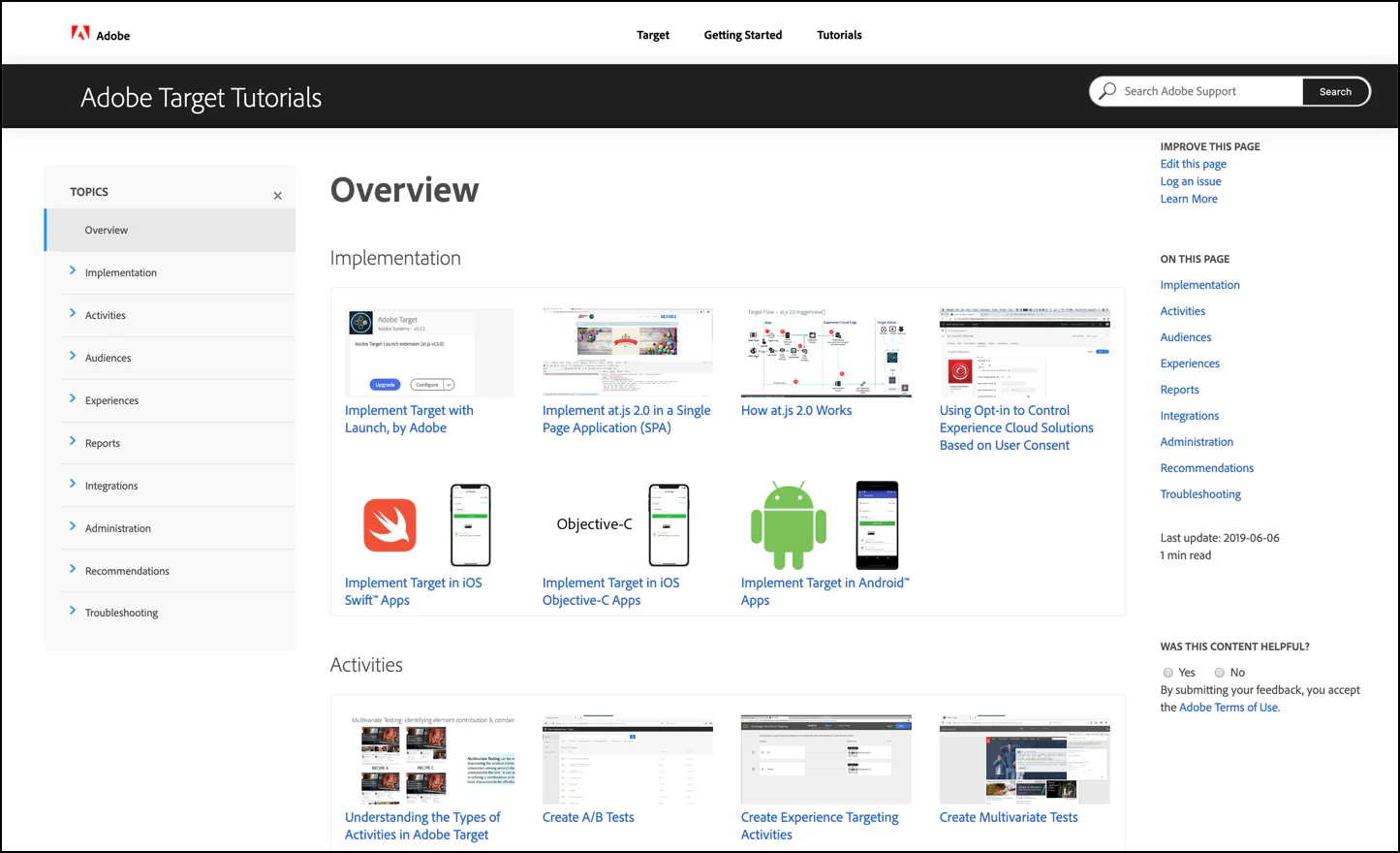Click the smartphone icon beside the Swift logo
The image size is (1400, 853).
pos(470,524)
